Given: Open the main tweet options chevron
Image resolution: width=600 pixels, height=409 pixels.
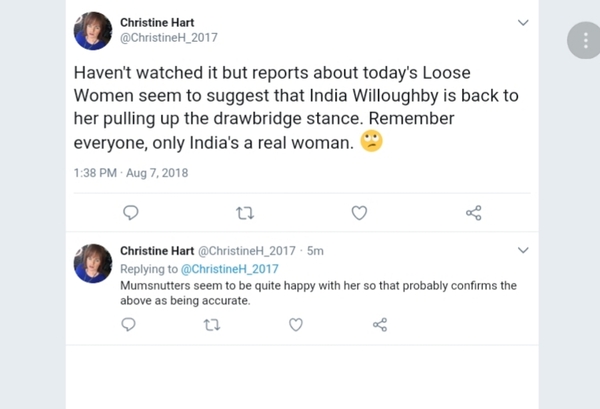Looking at the screenshot, I should (x=522, y=22).
